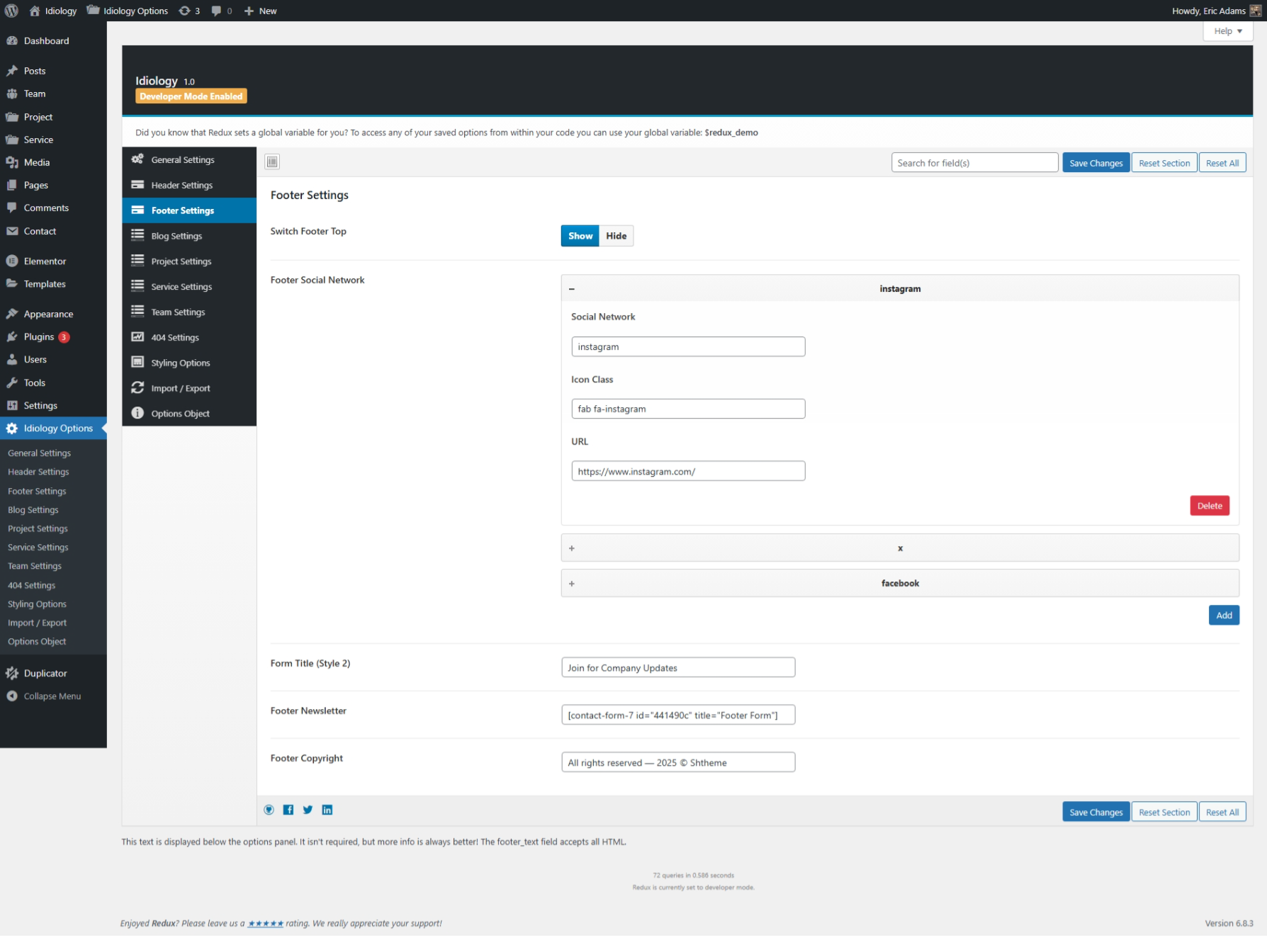Click the top Save Changes button
Screen dimensions: 1267x952
[1096, 163]
